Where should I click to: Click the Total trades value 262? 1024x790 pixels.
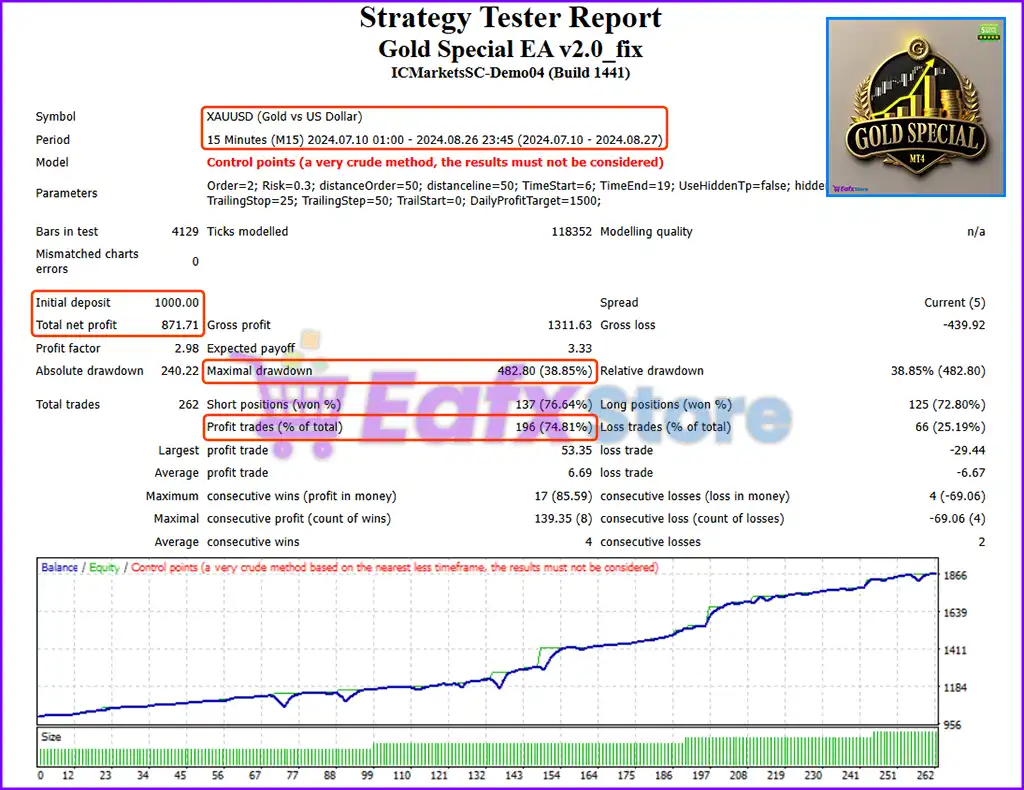pos(188,404)
